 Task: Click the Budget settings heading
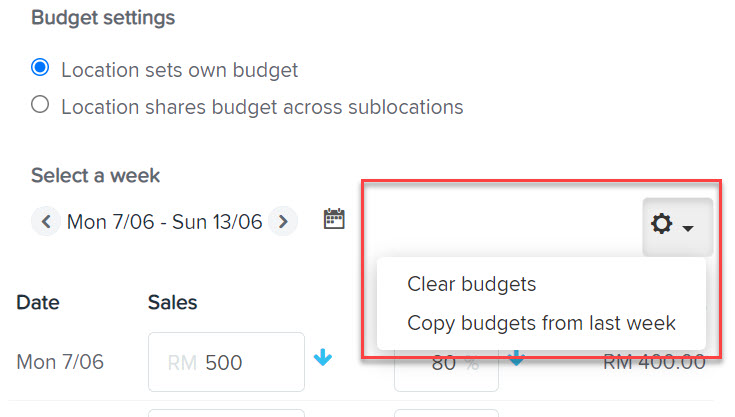point(103,18)
